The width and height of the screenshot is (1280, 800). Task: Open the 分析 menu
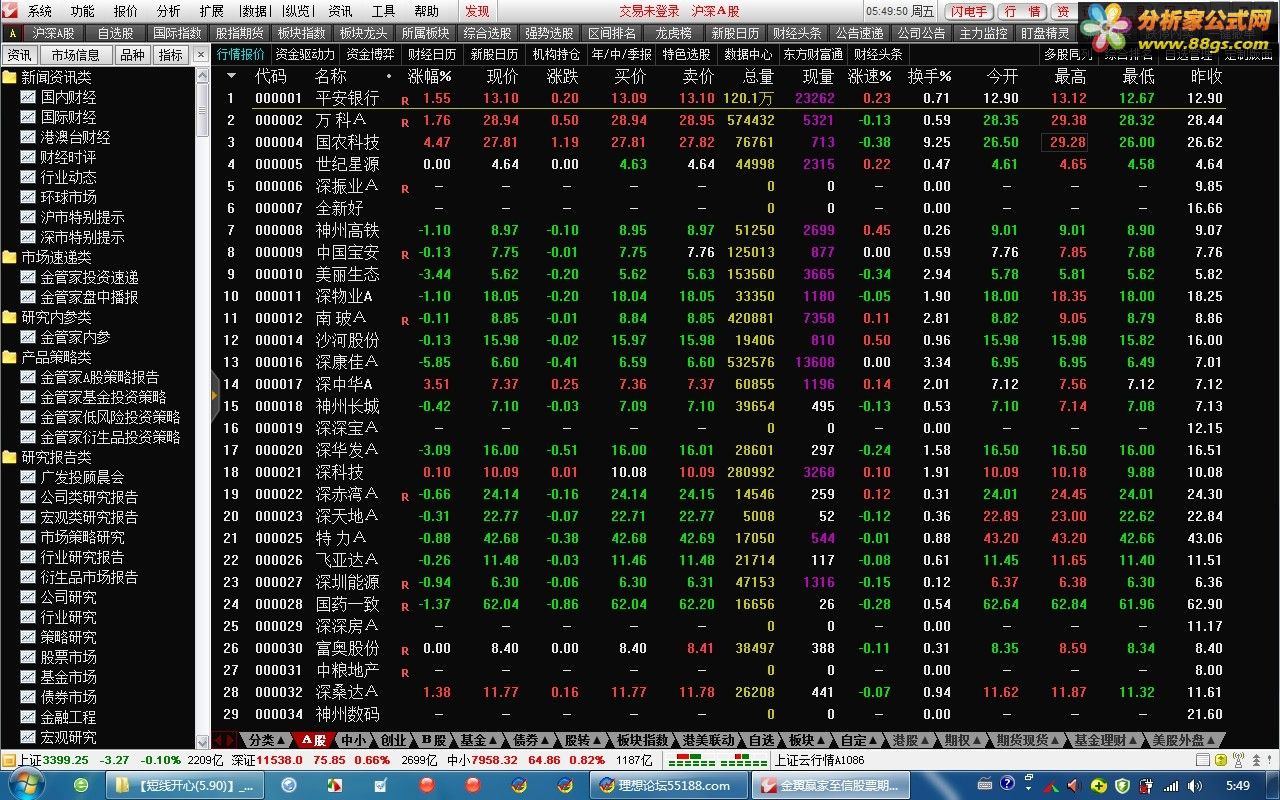[169, 11]
